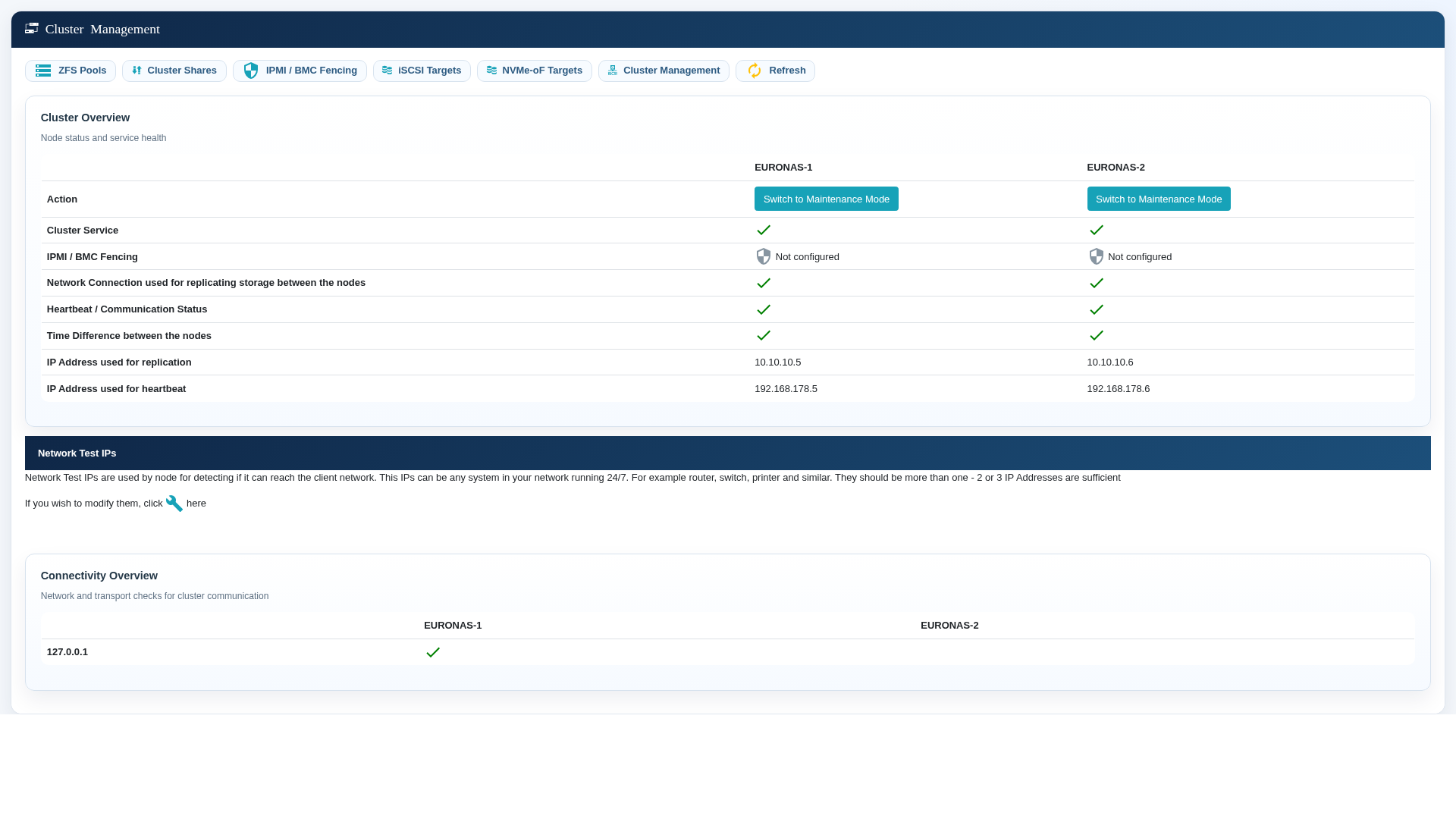Viewport: 1456px width, 819px height.
Task: Switch EURONAS-1 to Maintenance Mode
Action: point(827,199)
